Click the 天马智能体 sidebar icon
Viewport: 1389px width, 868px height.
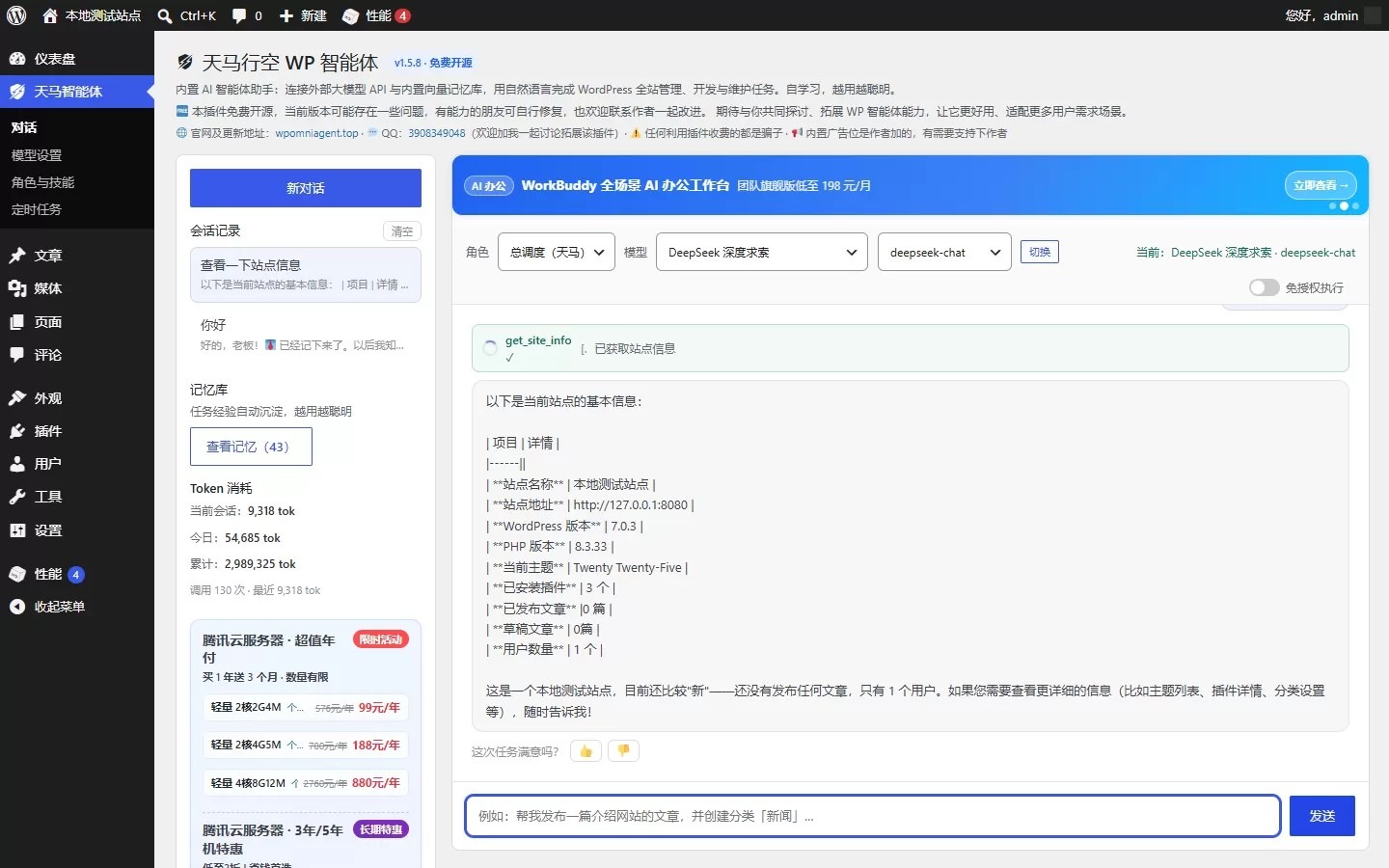coord(17,92)
